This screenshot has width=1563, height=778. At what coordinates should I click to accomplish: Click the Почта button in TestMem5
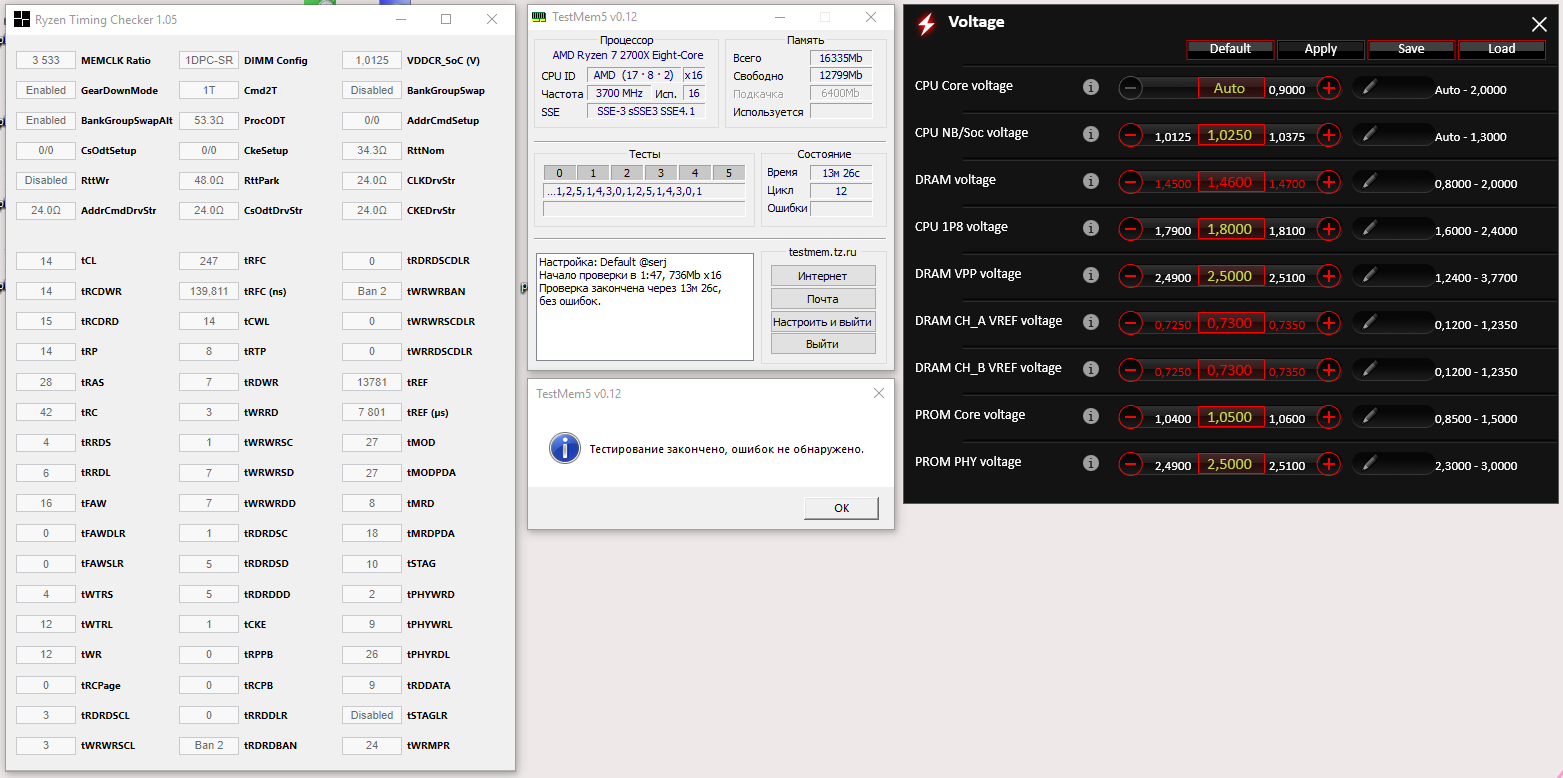tap(823, 299)
